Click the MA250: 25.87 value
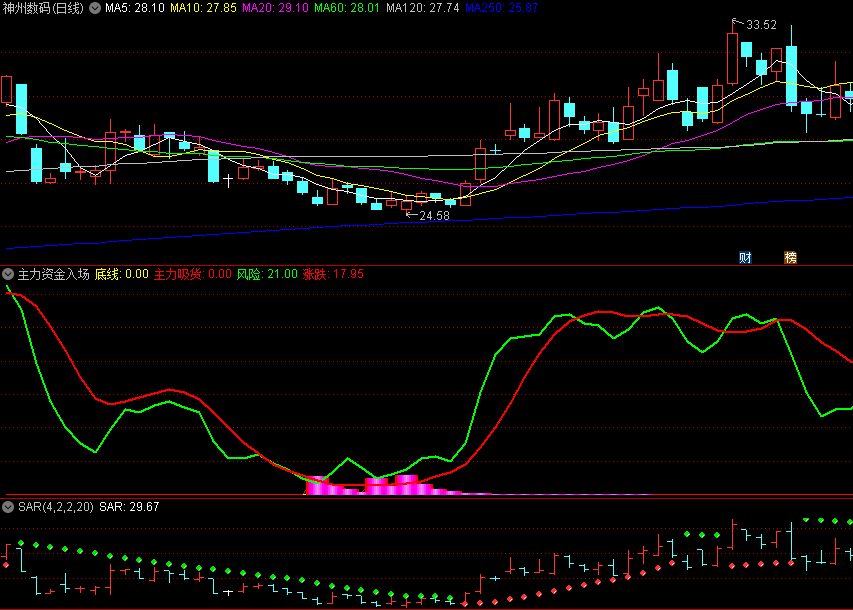The image size is (853, 610). 502,8
